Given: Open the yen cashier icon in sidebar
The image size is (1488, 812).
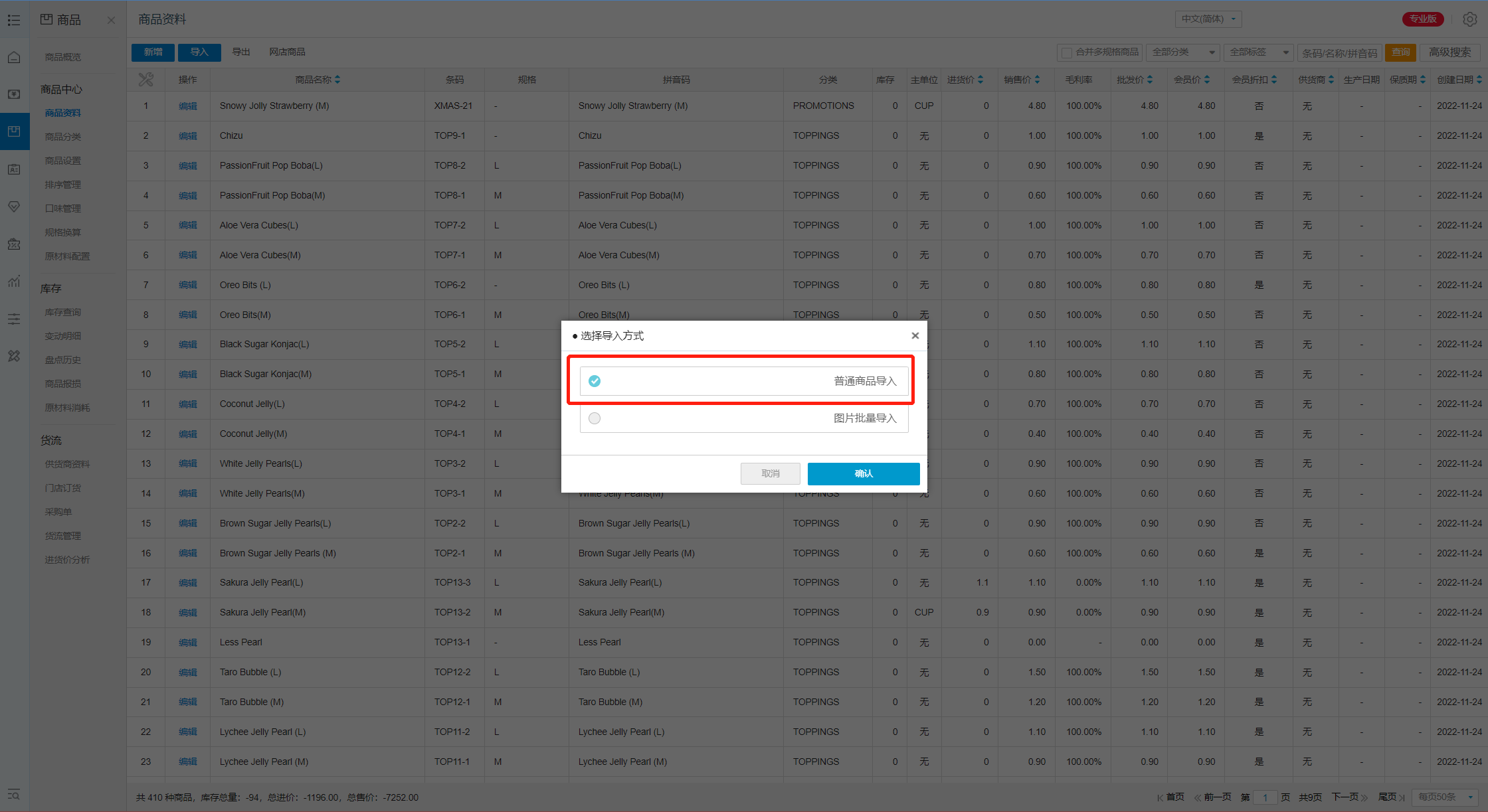Looking at the screenshot, I should (x=14, y=94).
